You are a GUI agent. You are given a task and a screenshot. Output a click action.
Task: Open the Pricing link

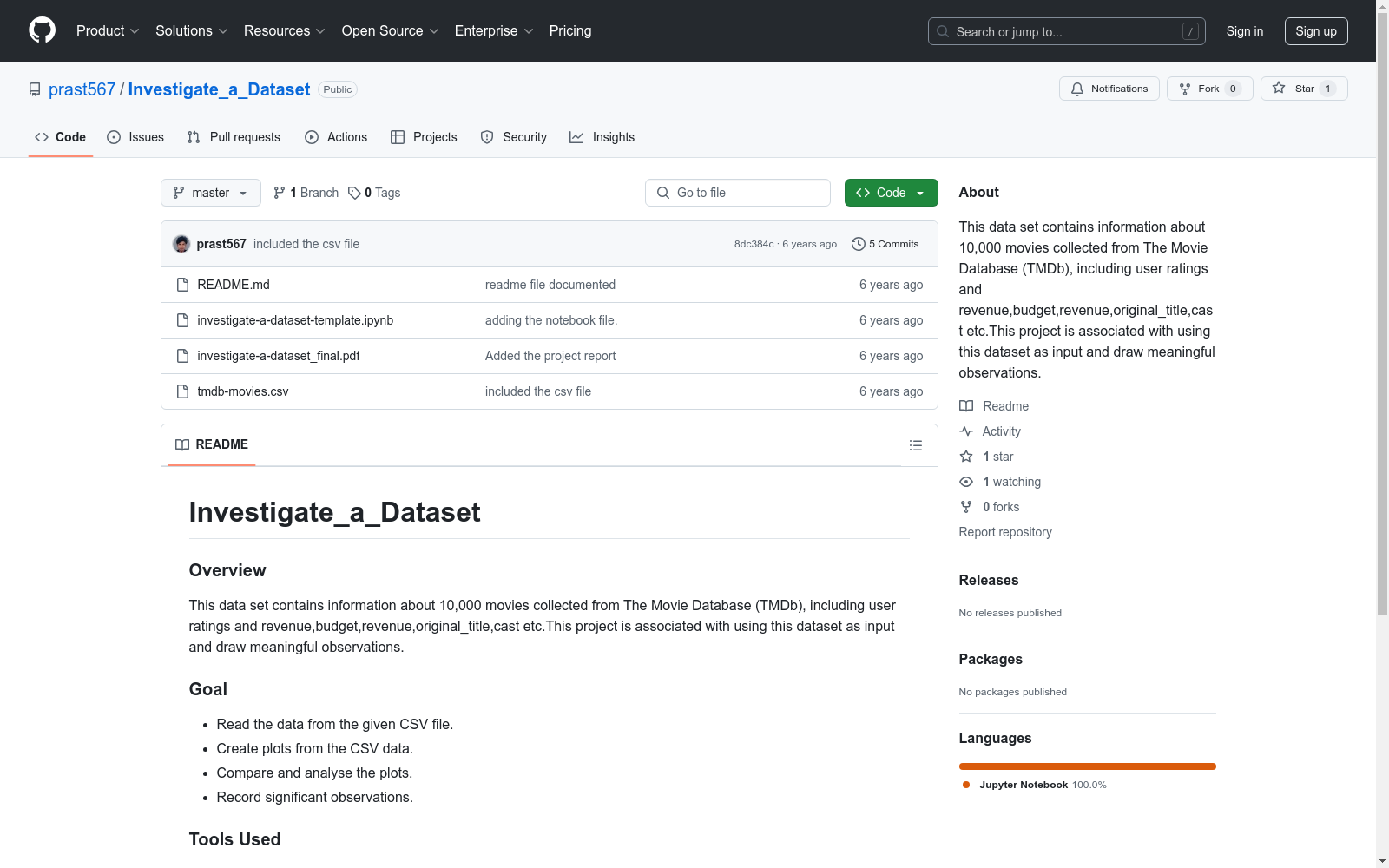[570, 31]
